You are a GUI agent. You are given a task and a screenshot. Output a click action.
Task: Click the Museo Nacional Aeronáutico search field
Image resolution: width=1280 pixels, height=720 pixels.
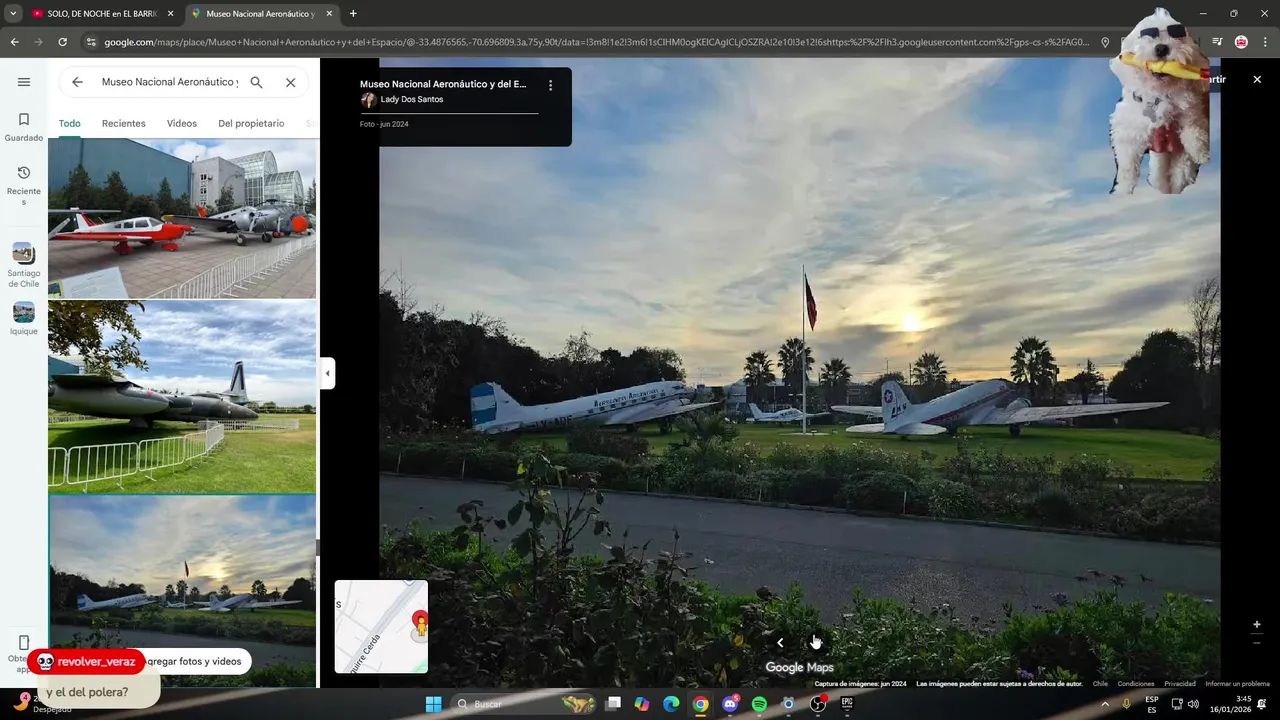pyautogui.click(x=170, y=82)
